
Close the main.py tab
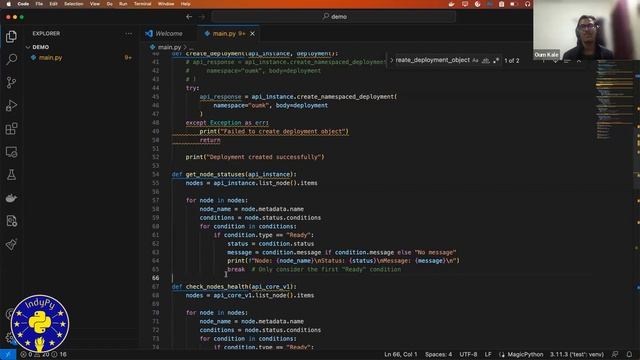coord(252,33)
